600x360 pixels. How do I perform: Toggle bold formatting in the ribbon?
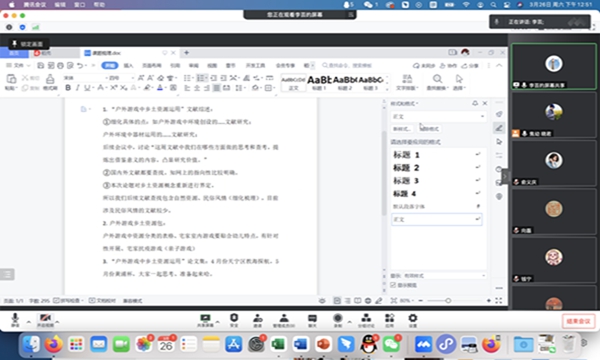pos(68,88)
